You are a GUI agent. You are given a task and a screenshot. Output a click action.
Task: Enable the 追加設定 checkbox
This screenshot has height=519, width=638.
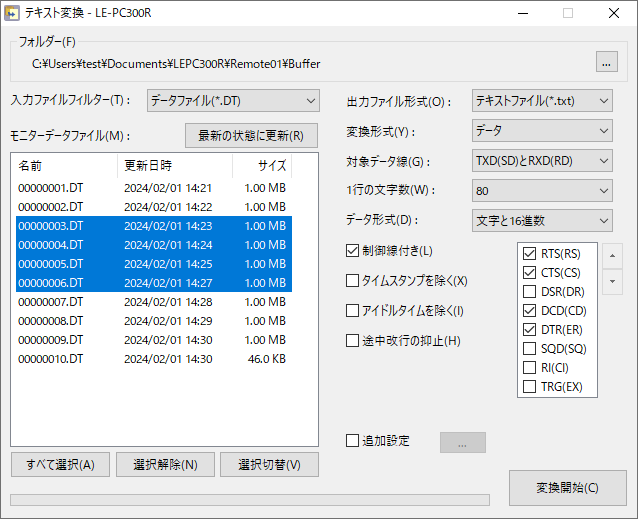(352, 440)
